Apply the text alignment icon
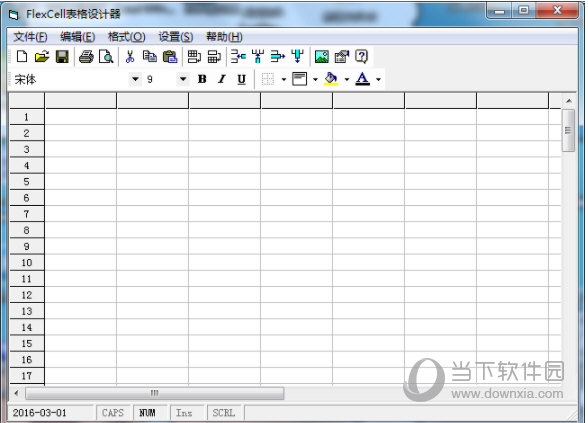588x423 pixels. pos(300,79)
